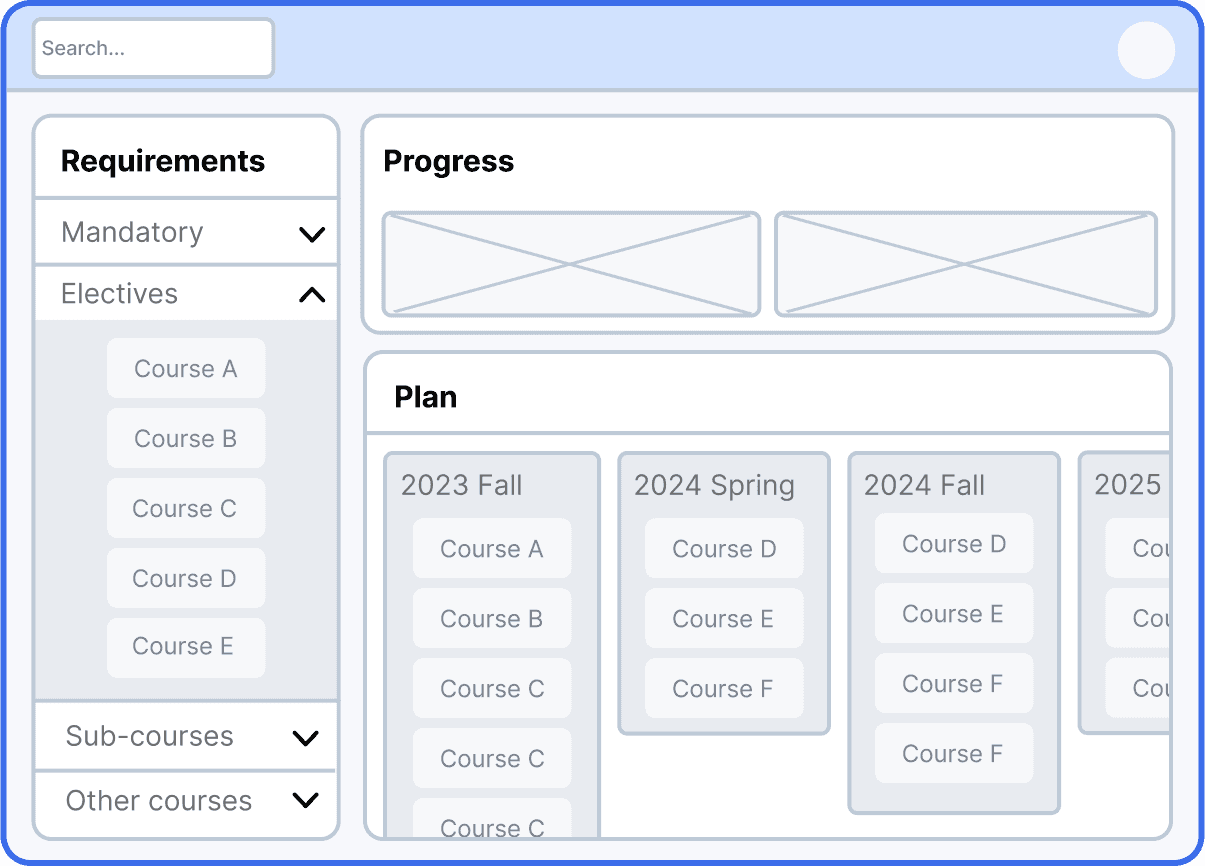The width and height of the screenshot is (1205, 866).
Task: Click Course F in 2024 Spring
Action: (724, 688)
